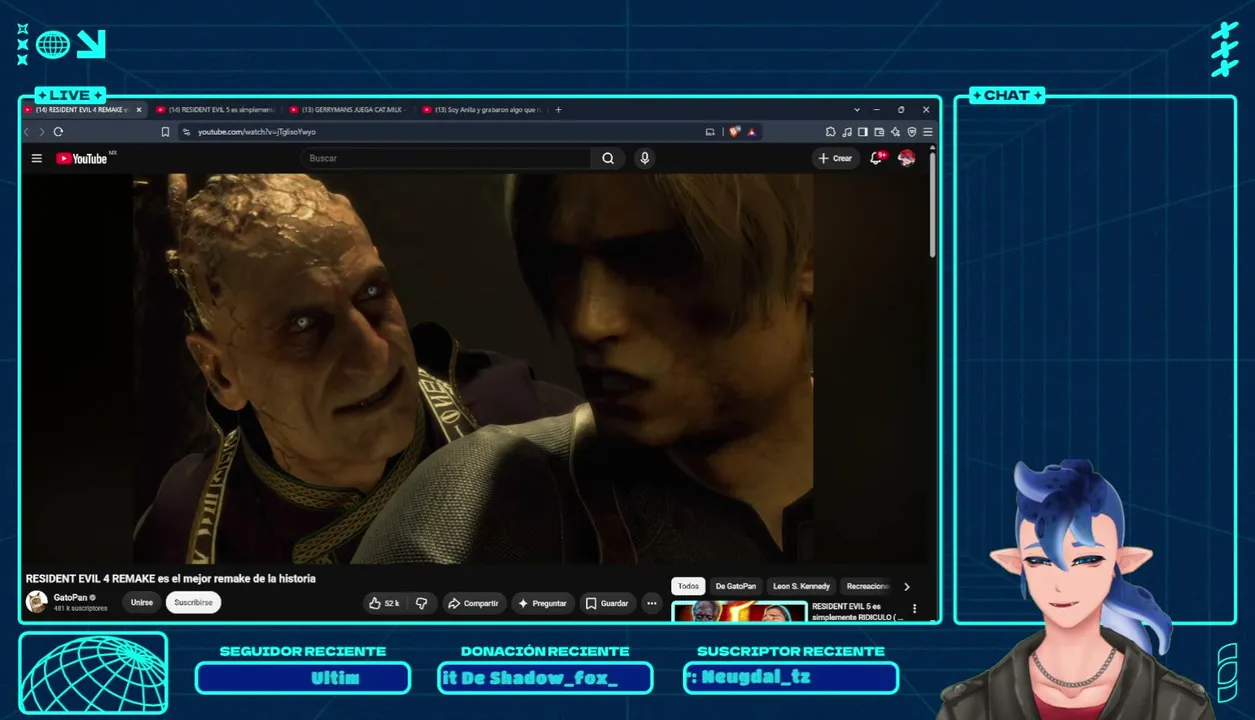Open more video actions (three dots)
This screenshot has height=720, width=1255.
coord(652,603)
